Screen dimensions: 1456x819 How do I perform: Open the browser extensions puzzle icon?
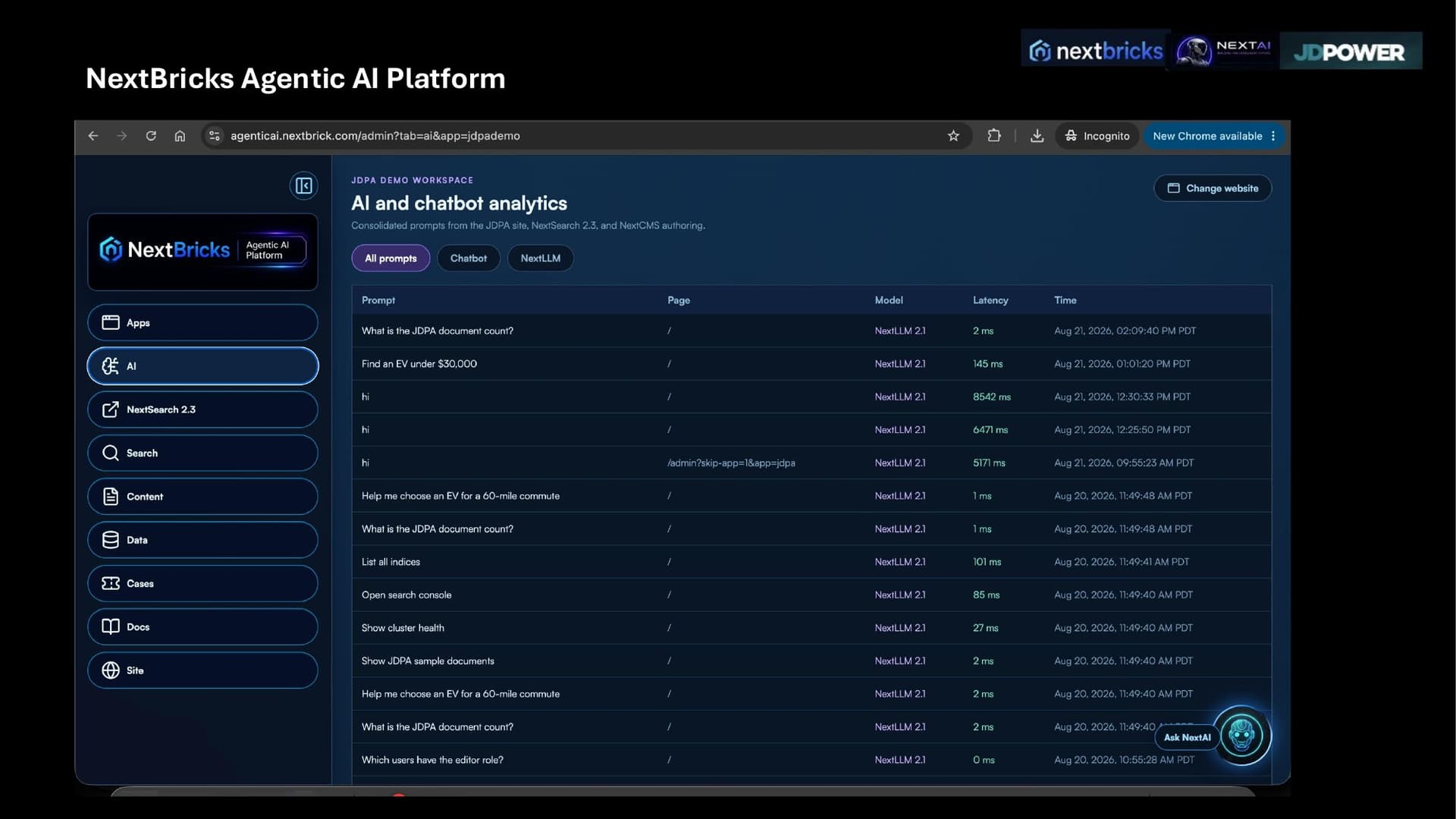tap(993, 136)
